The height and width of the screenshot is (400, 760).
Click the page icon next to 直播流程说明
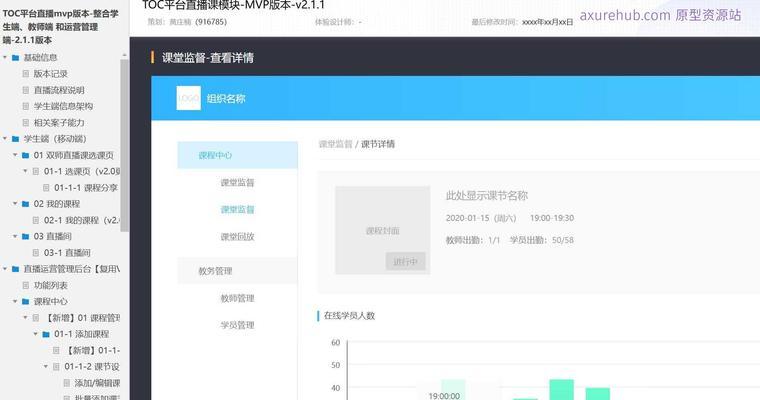pos(26,90)
